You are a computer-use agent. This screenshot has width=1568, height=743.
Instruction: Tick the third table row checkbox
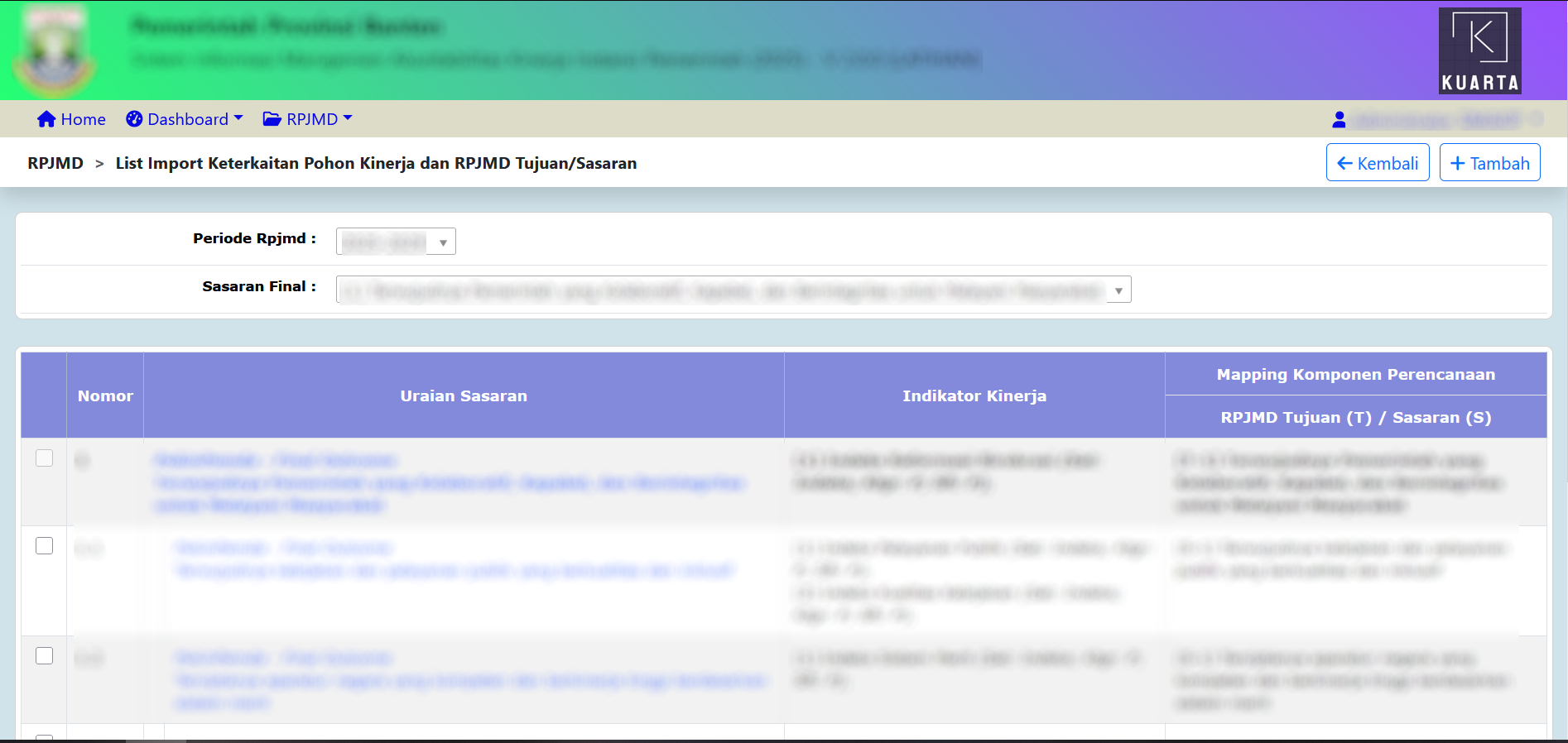coord(45,656)
